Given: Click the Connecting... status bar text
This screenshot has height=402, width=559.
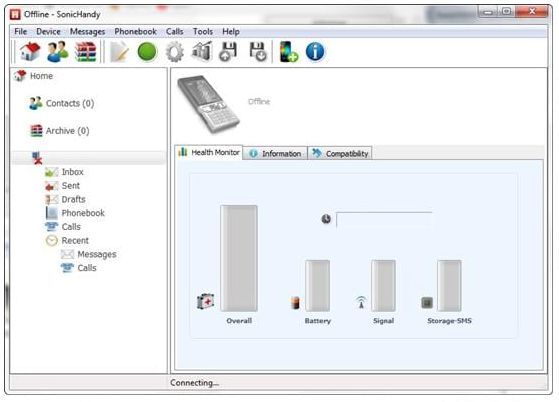Looking at the screenshot, I should click(x=194, y=383).
